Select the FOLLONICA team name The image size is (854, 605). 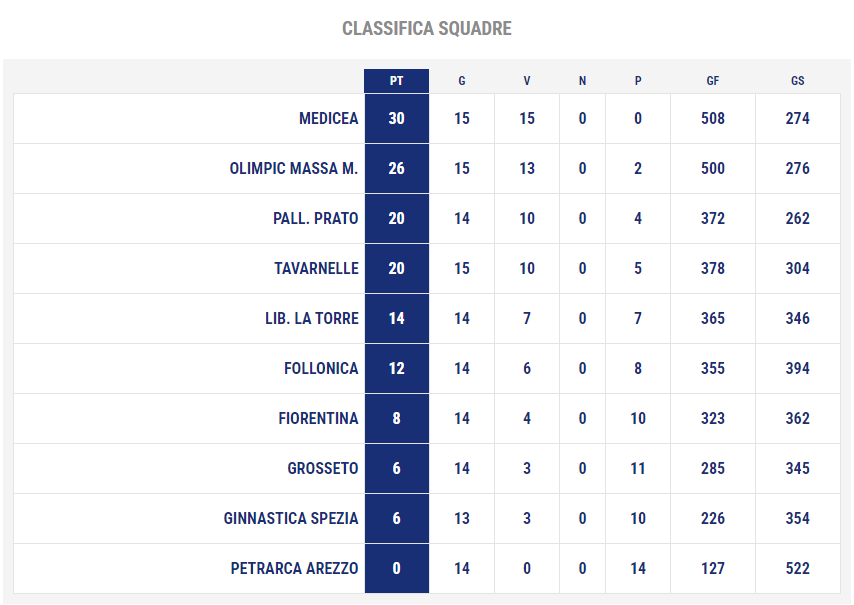click(321, 369)
